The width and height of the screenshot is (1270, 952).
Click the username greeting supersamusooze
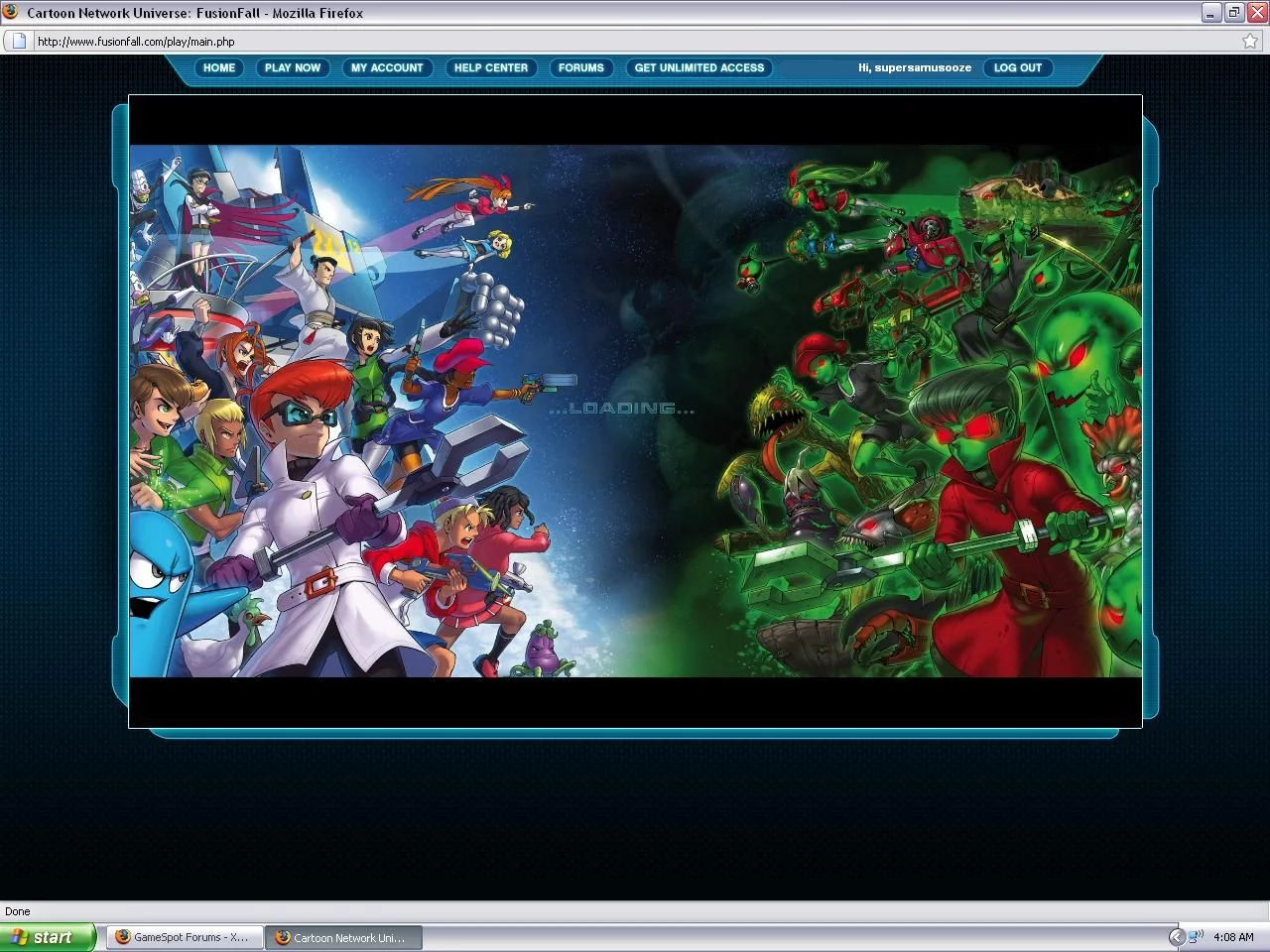(x=915, y=67)
